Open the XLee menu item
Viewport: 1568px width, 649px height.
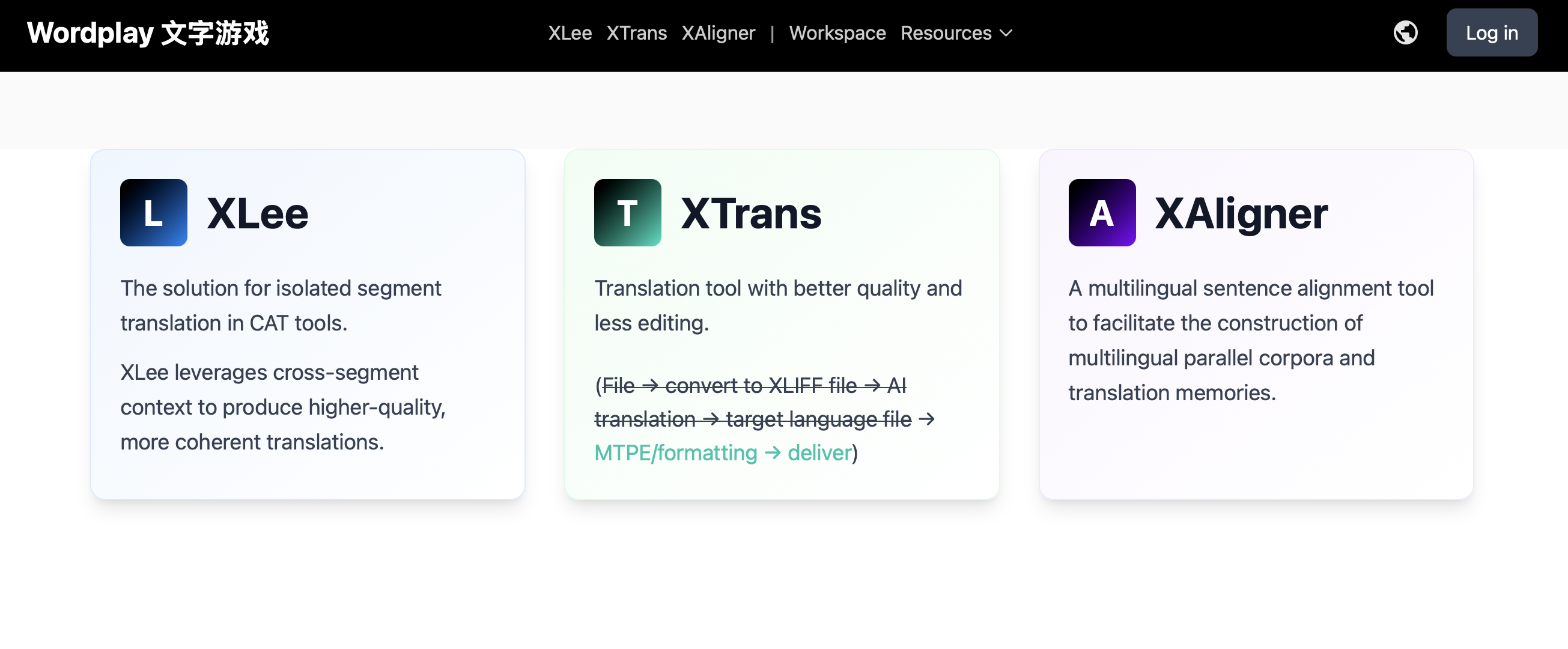tap(570, 33)
